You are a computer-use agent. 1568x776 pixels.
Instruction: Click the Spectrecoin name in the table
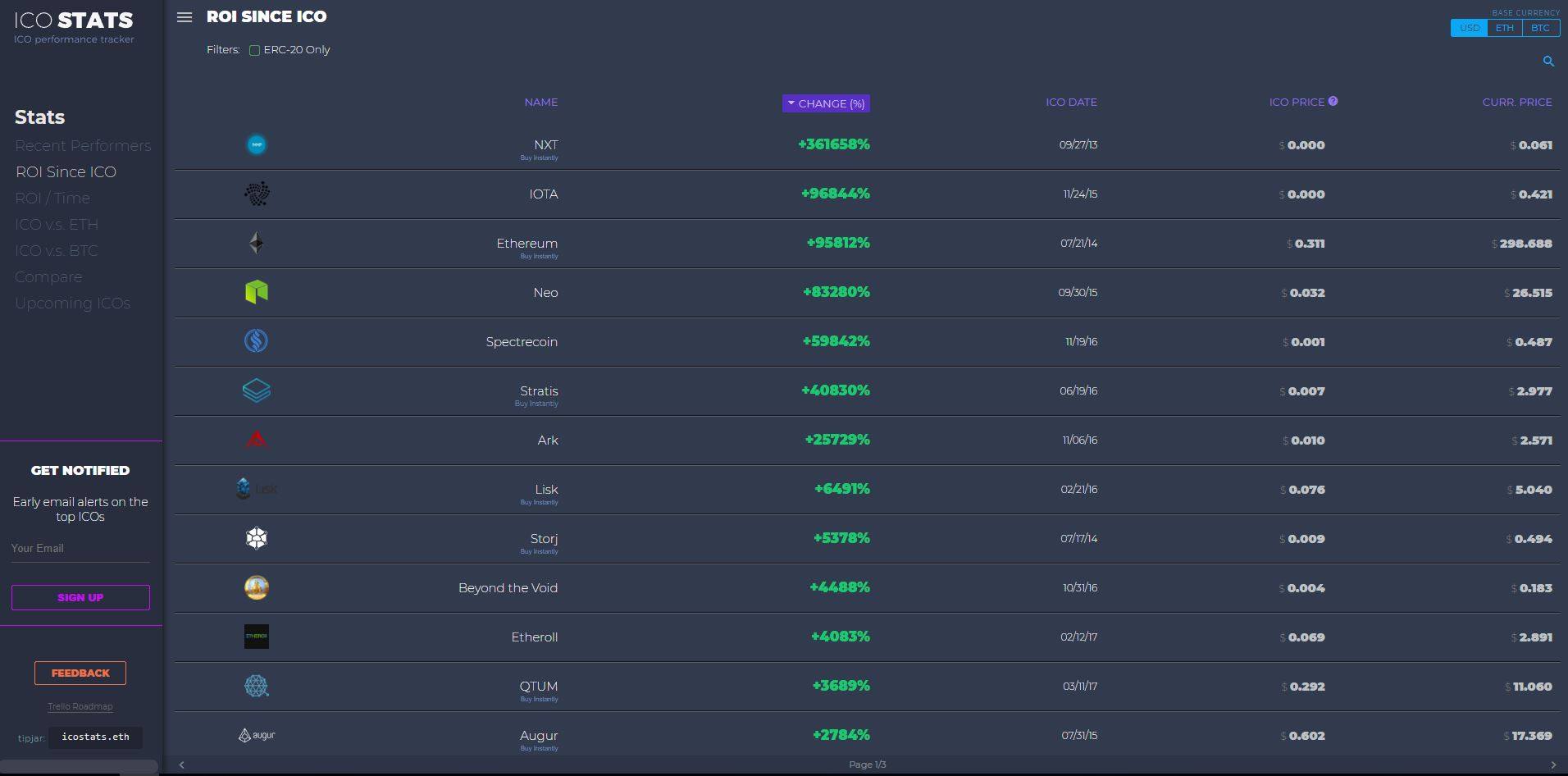pyautogui.click(x=522, y=342)
